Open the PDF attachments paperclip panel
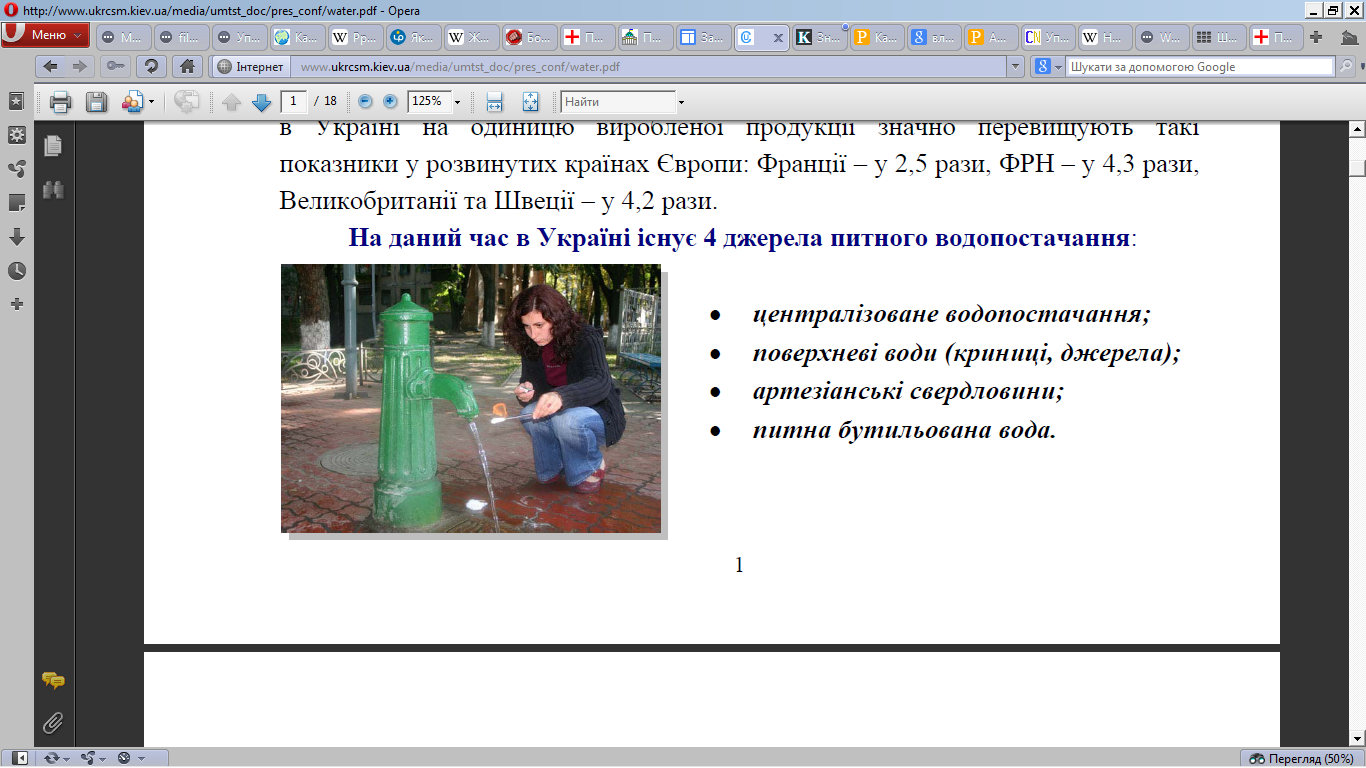Image resolution: width=1366 pixels, height=768 pixels. pos(53,722)
